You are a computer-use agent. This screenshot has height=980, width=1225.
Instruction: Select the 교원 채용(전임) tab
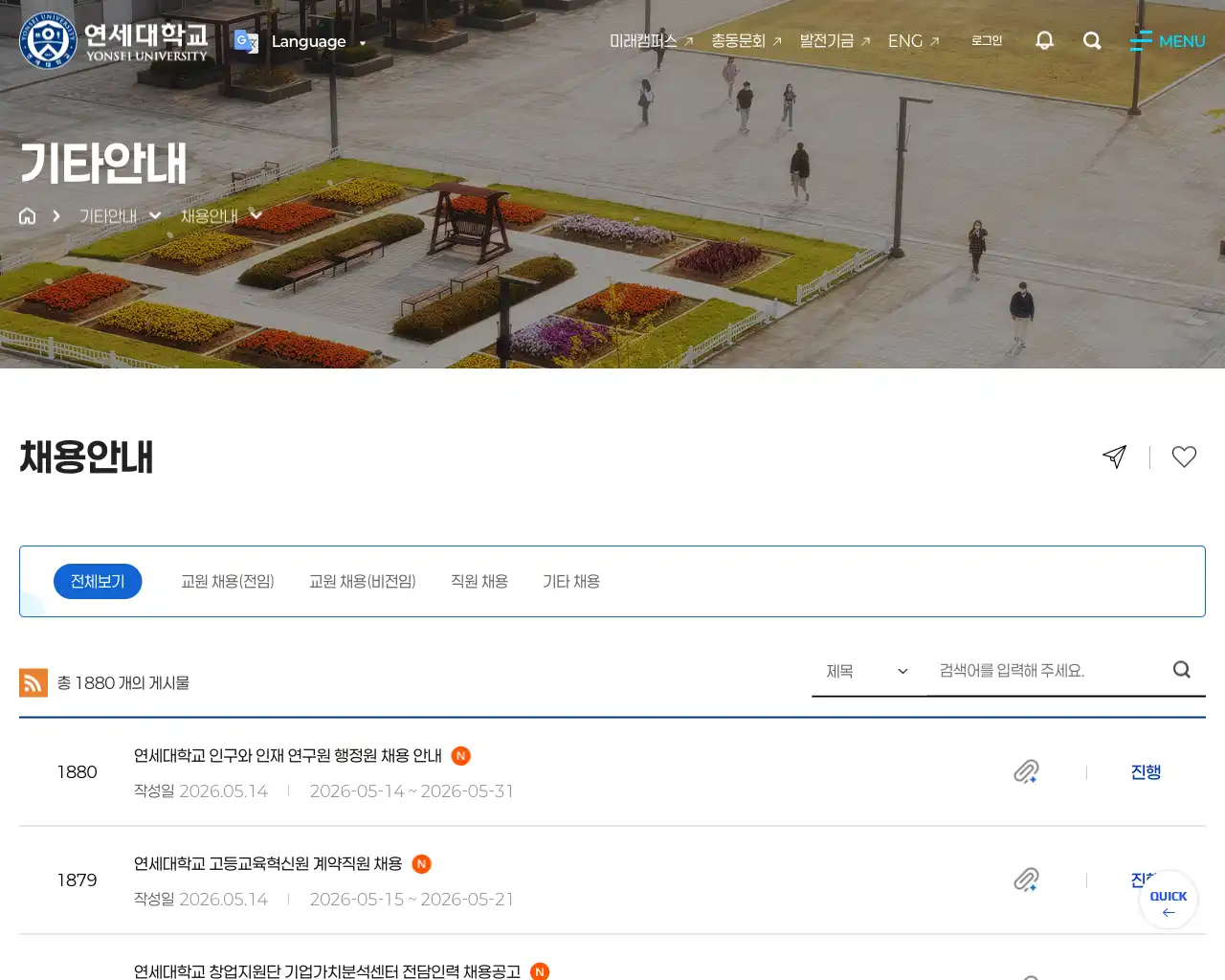click(x=228, y=582)
